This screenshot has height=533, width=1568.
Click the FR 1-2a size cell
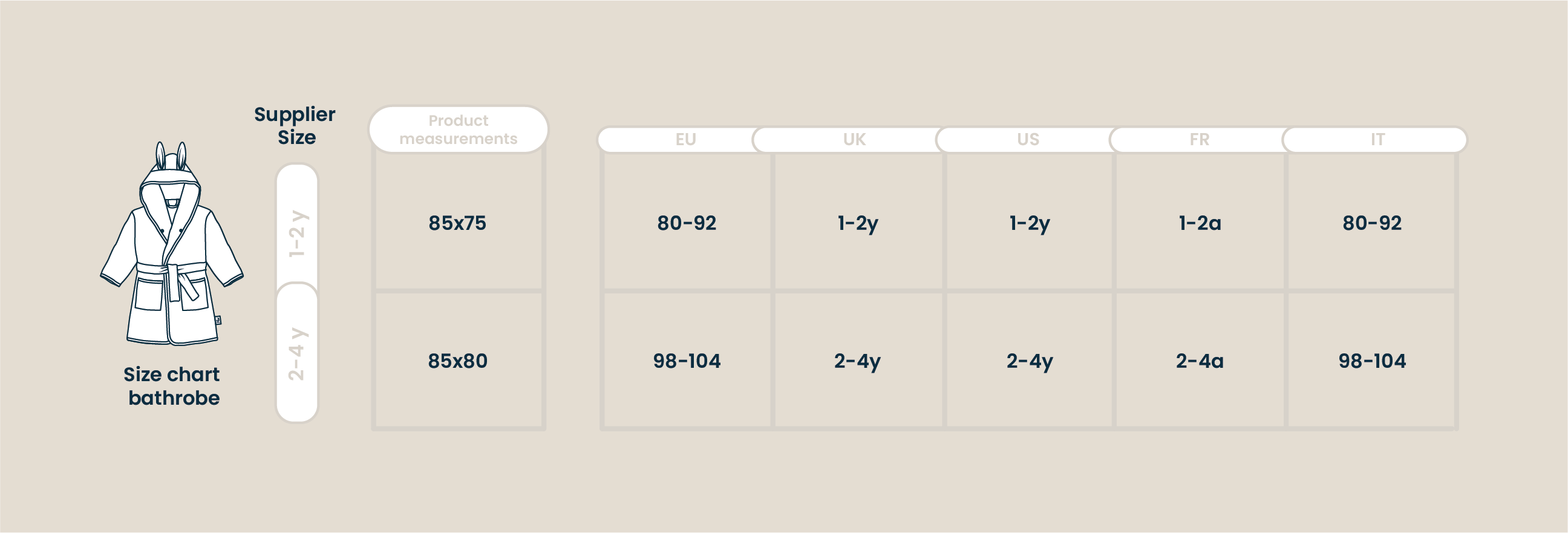pyautogui.click(x=1200, y=222)
